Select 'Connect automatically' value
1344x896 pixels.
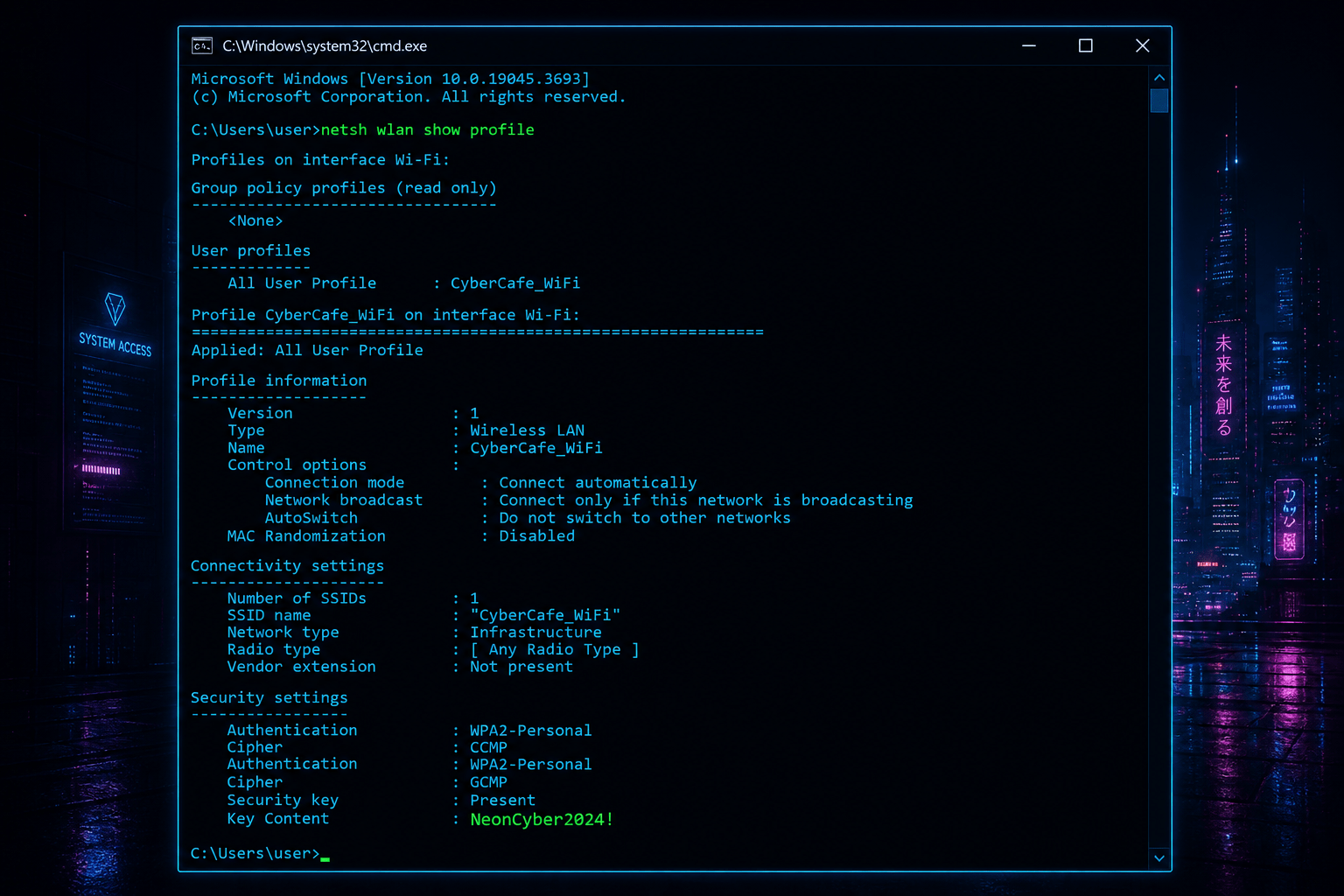click(x=598, y=483)
